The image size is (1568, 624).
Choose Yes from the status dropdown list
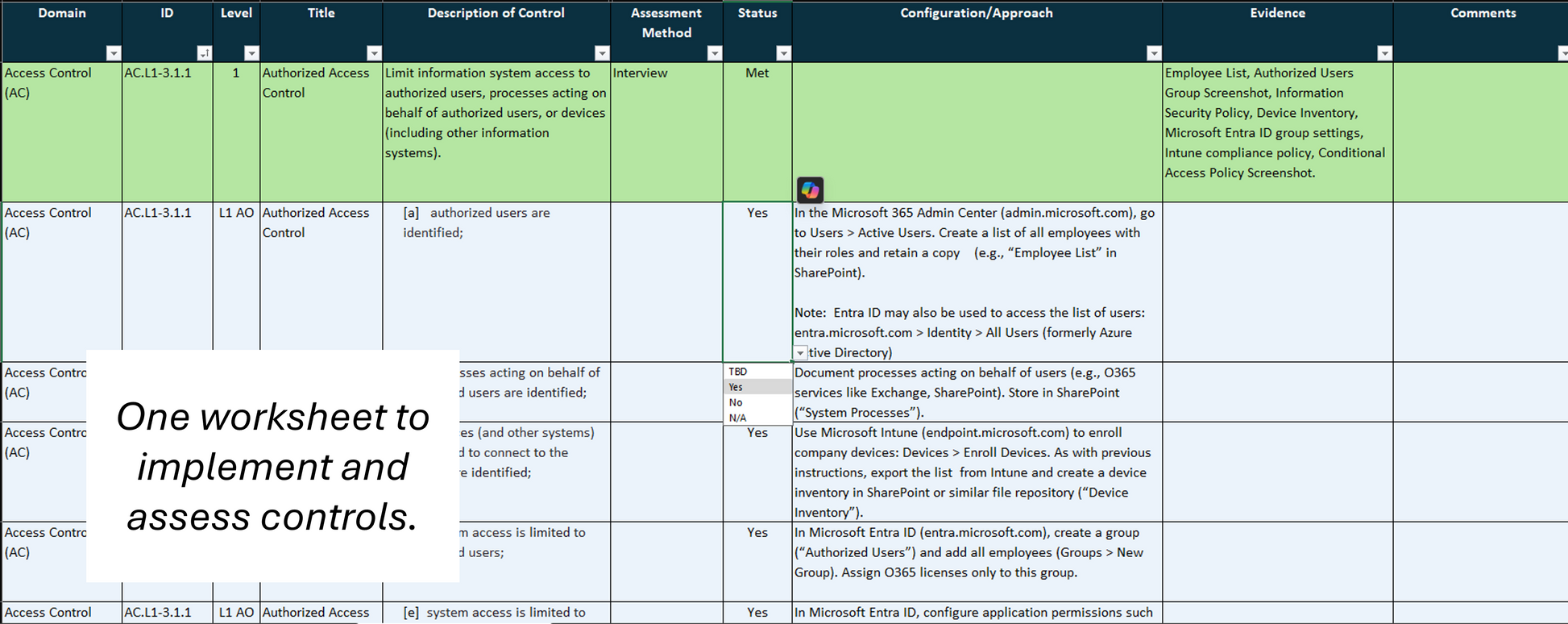pos(758,387)
